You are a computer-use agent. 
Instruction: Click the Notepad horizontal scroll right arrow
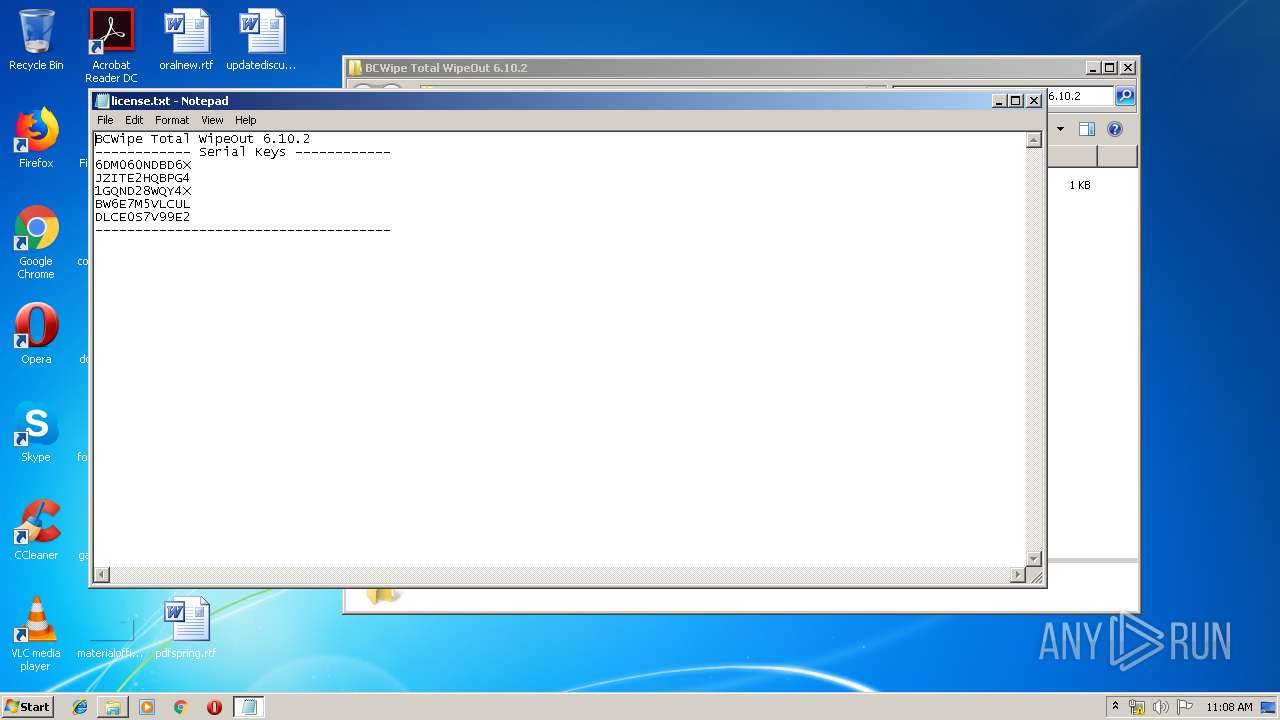[1018, 575]
